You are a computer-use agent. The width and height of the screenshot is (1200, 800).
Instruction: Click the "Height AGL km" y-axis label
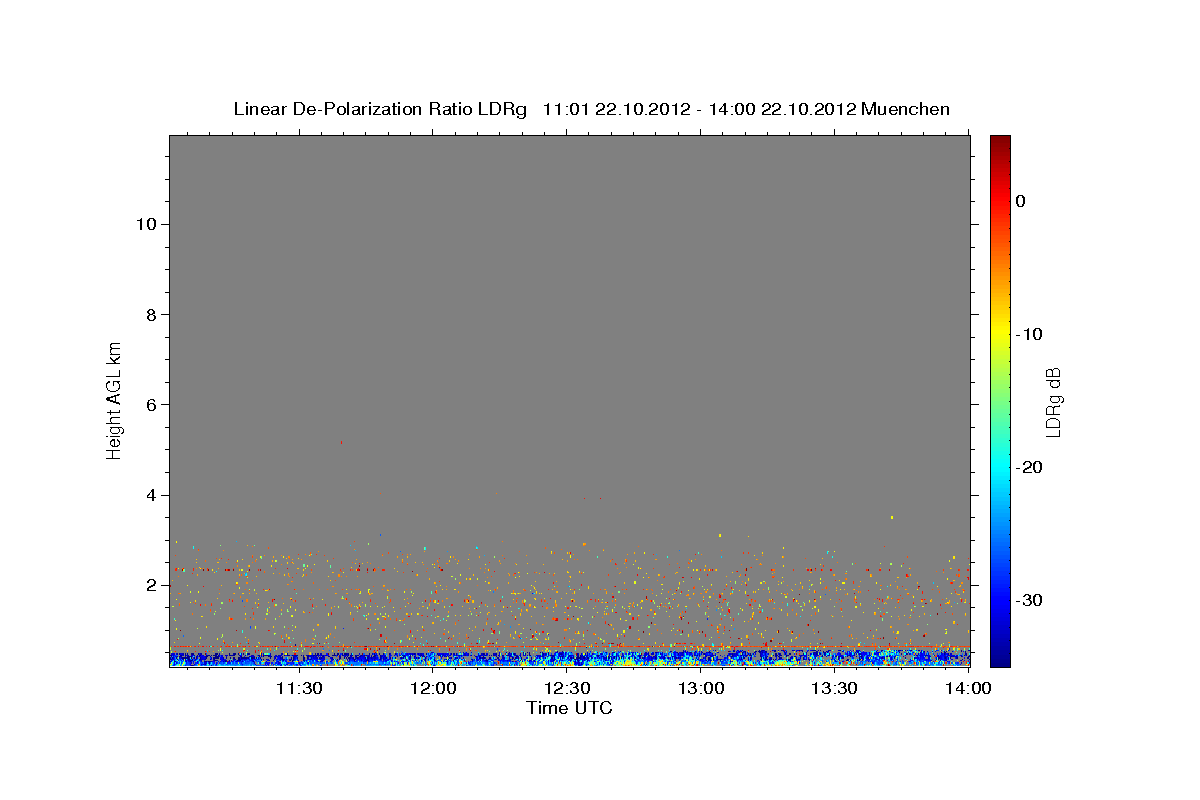click(x=115, y=399)
